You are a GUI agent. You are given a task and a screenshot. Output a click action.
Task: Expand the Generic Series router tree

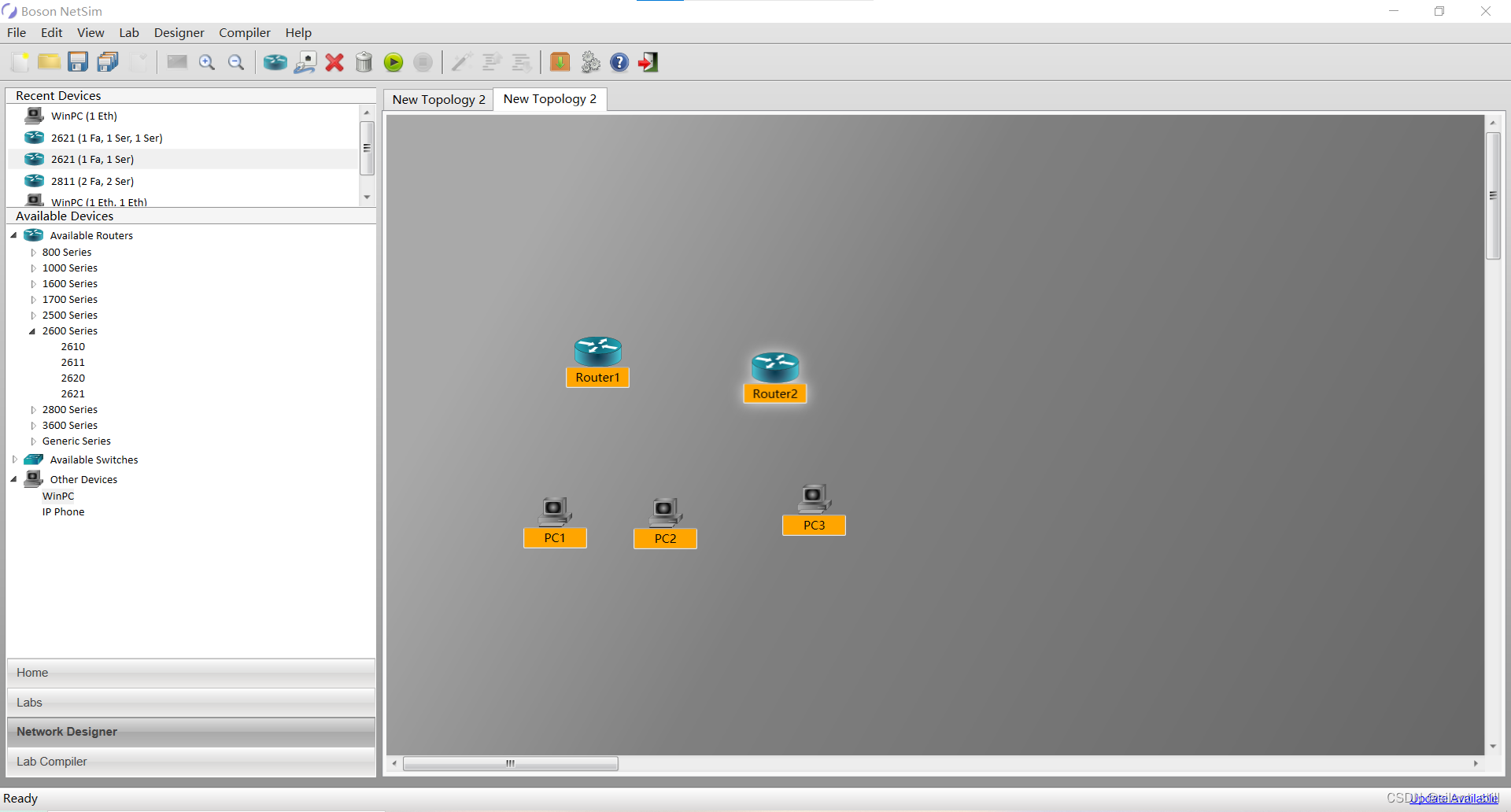[x=33, y=441]
